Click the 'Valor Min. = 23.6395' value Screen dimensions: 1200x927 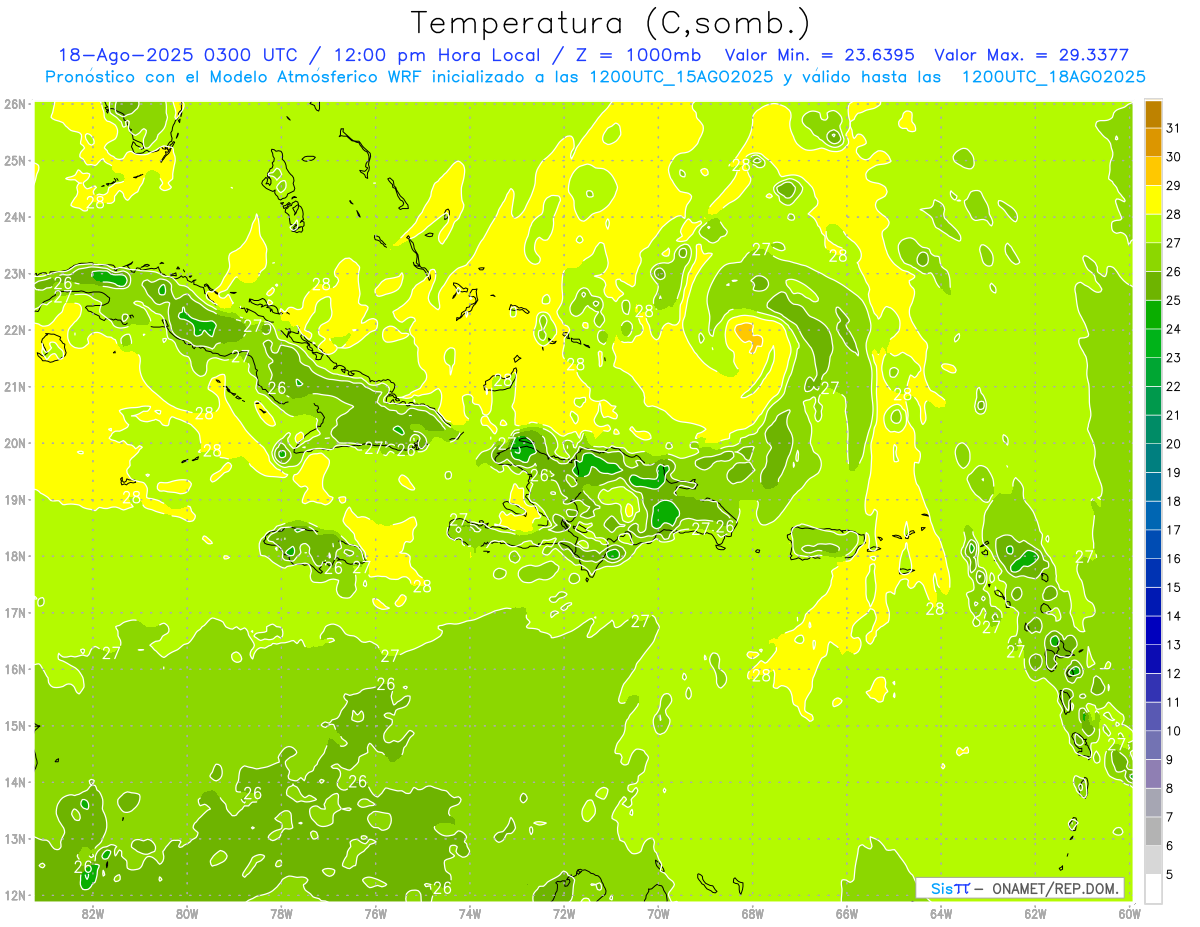[820, 55]
